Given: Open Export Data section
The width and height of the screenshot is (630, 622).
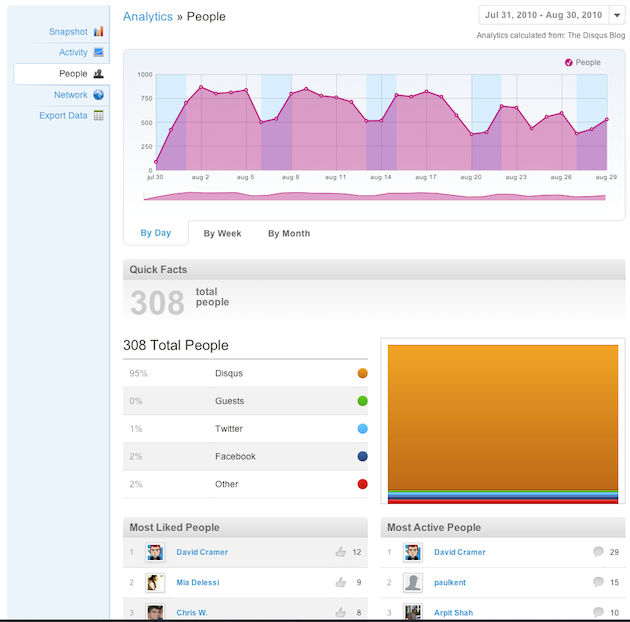Looking at the screenshot, I should click(63, 116).
